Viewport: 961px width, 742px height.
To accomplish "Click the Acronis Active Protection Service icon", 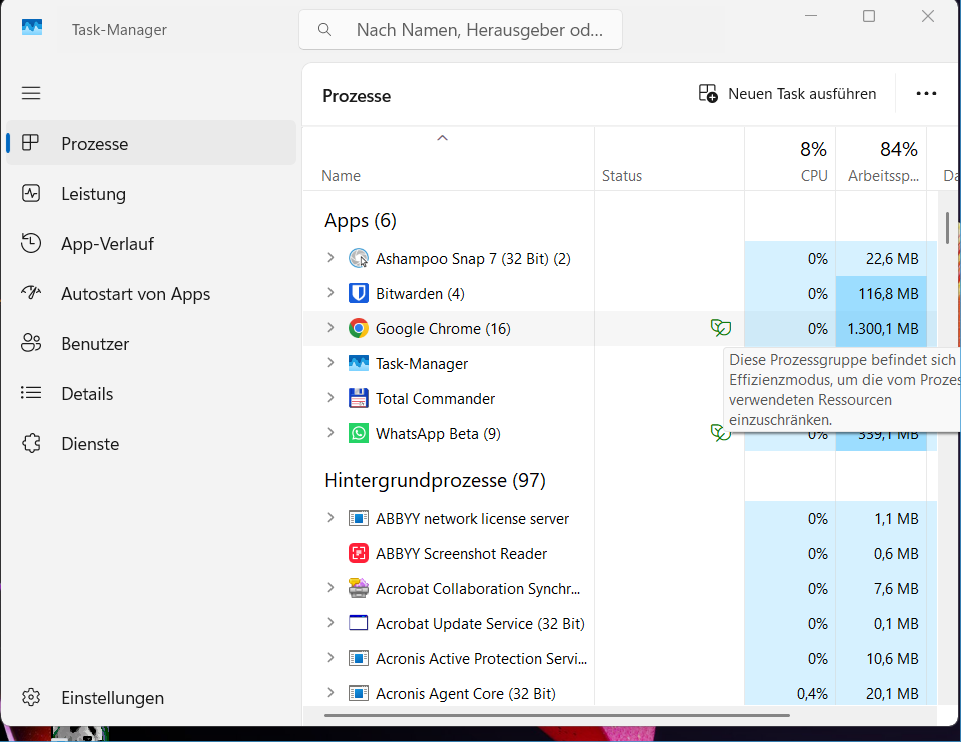I will [359, 658].
